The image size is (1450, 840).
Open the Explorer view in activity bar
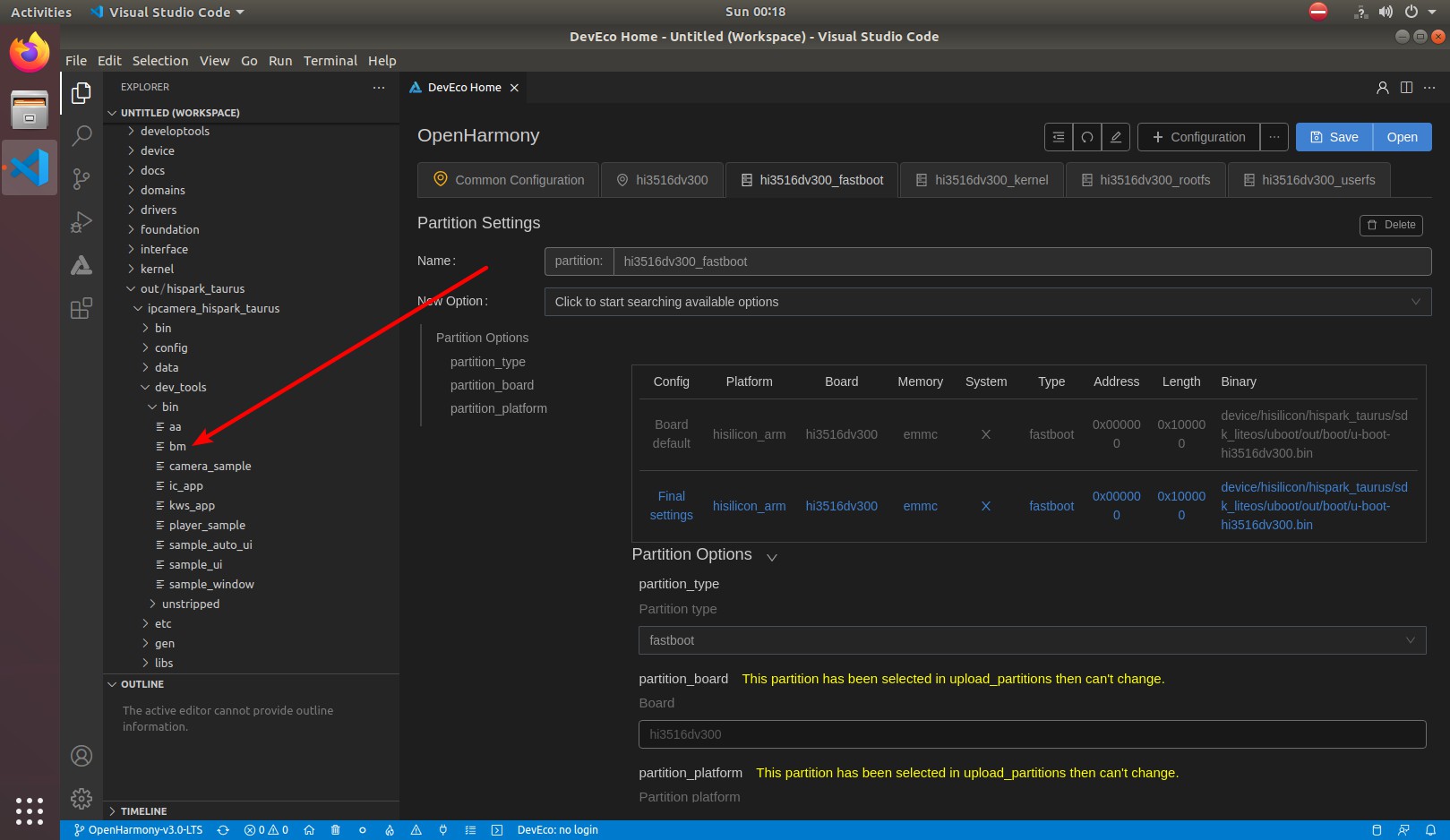coord(82,93)
